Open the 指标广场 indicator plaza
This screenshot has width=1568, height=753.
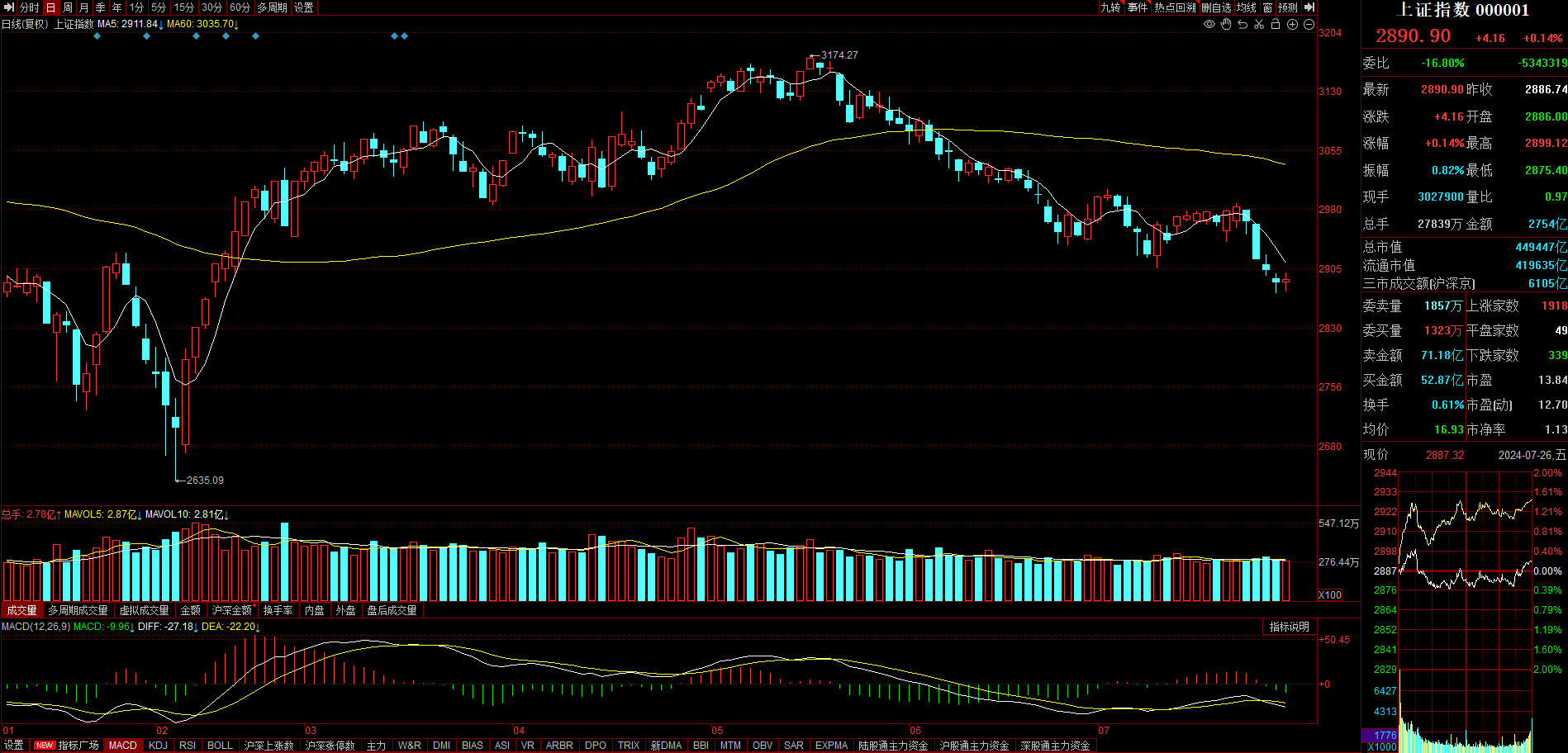coord(78,746)
